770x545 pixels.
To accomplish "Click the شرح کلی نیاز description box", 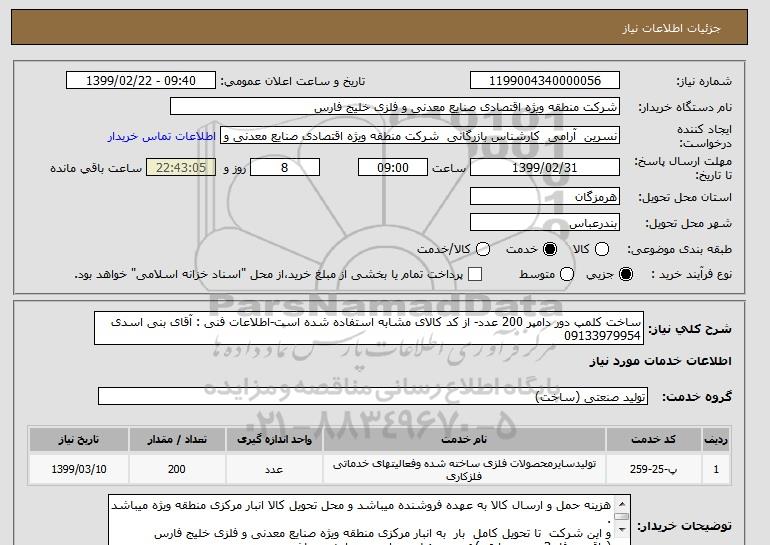I will 369,328.
